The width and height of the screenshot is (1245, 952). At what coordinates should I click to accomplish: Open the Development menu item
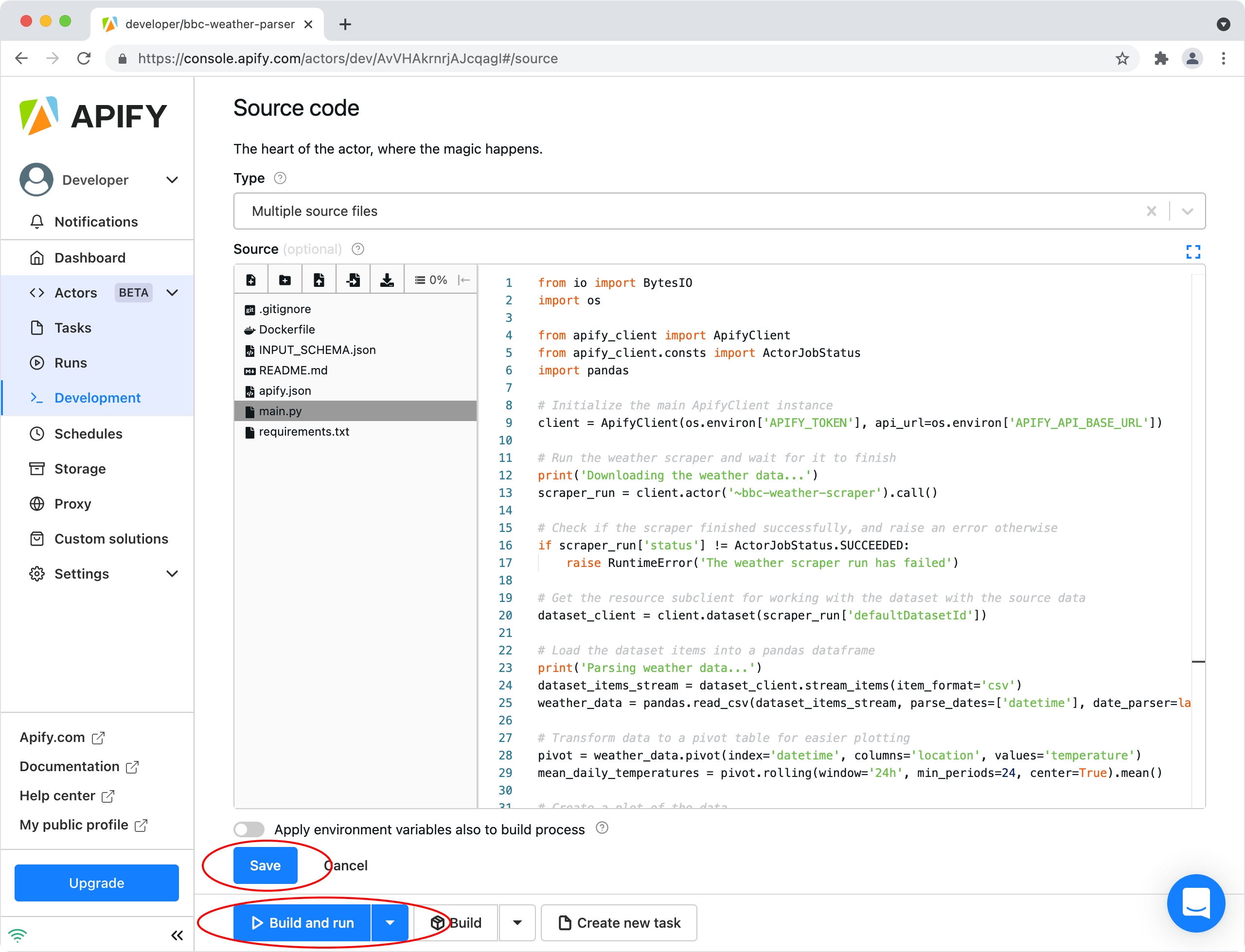(x=97, y=397)
